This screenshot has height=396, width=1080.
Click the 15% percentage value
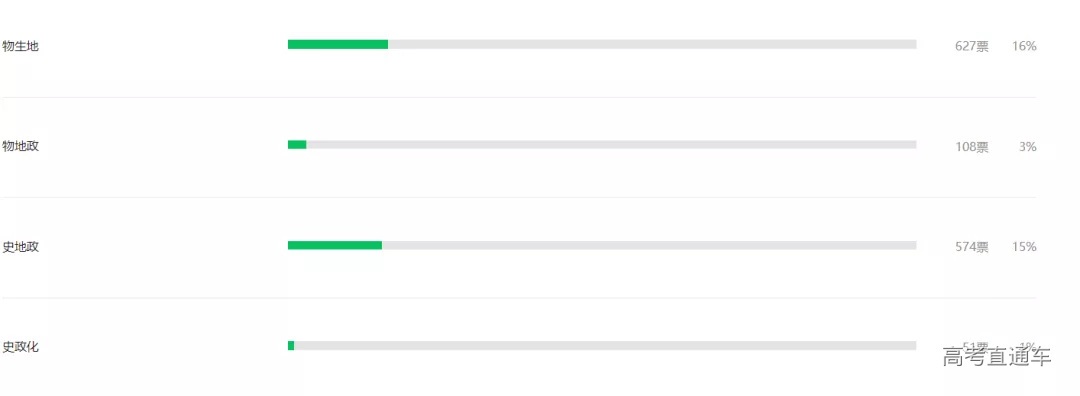coord(1024,247)
